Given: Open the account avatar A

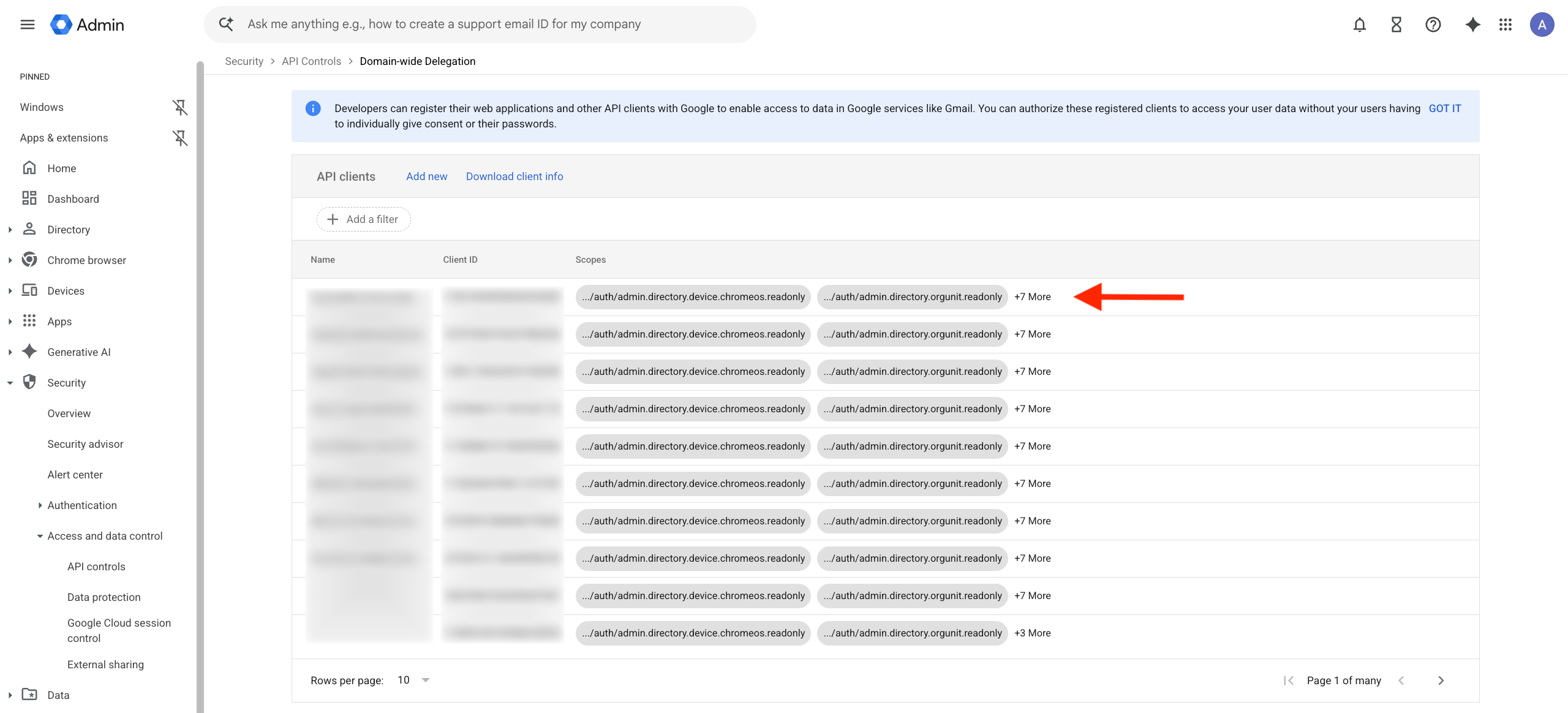Looking at the screenshot, I should point(1542,25).
